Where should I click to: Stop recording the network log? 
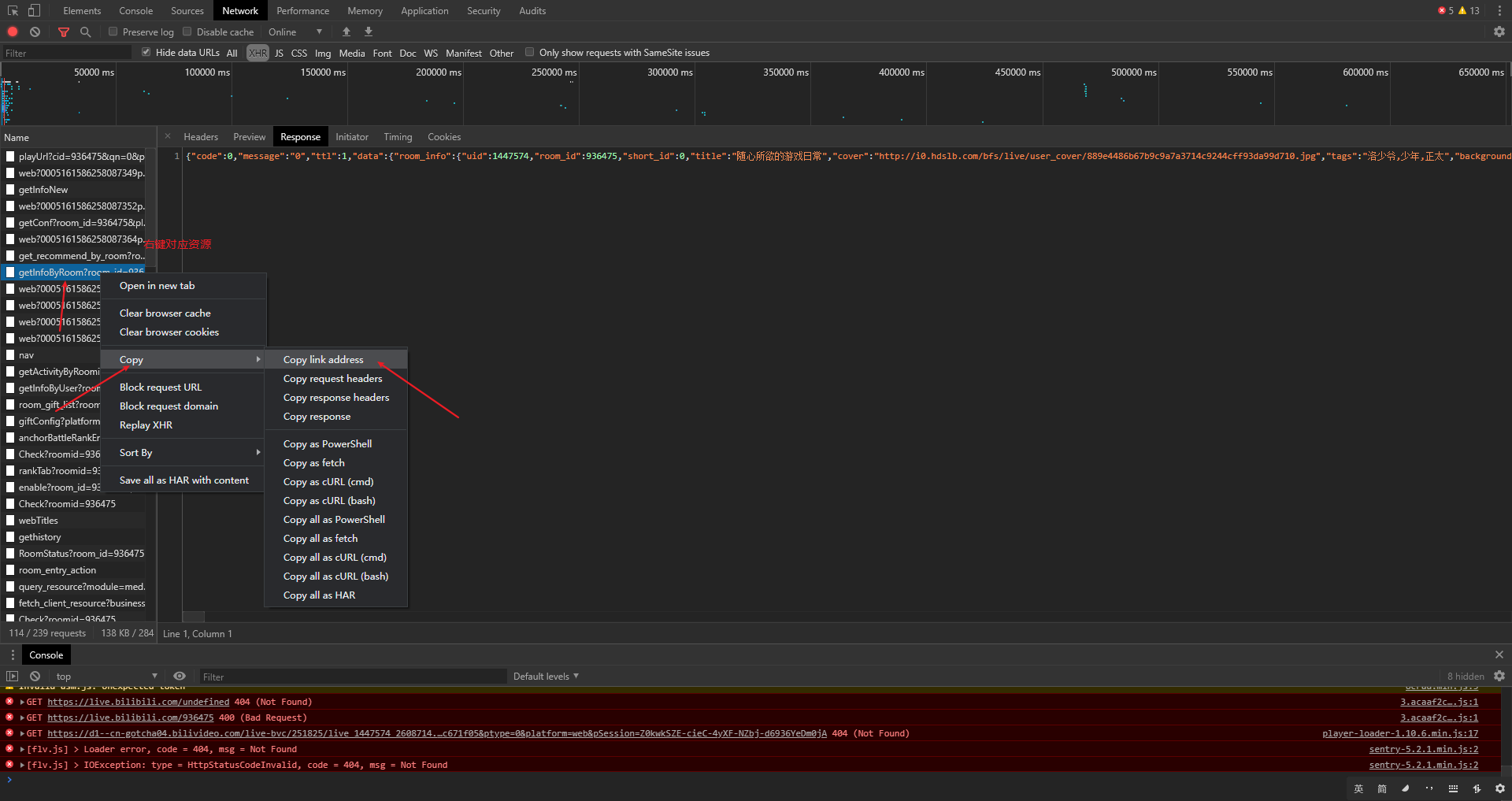pos(13,32)
